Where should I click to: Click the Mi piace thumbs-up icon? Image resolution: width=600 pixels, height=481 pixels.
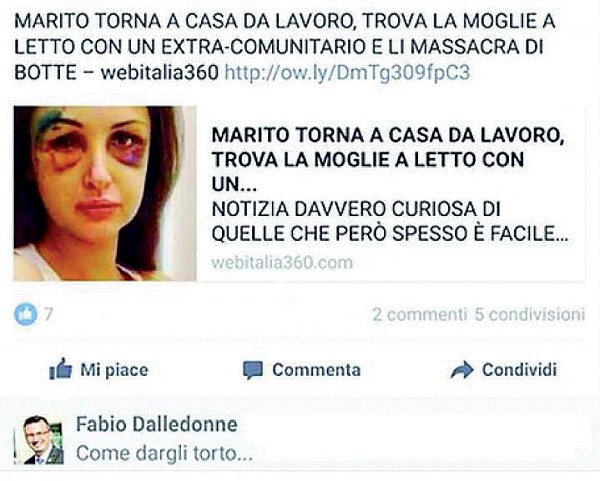point(60,369)
